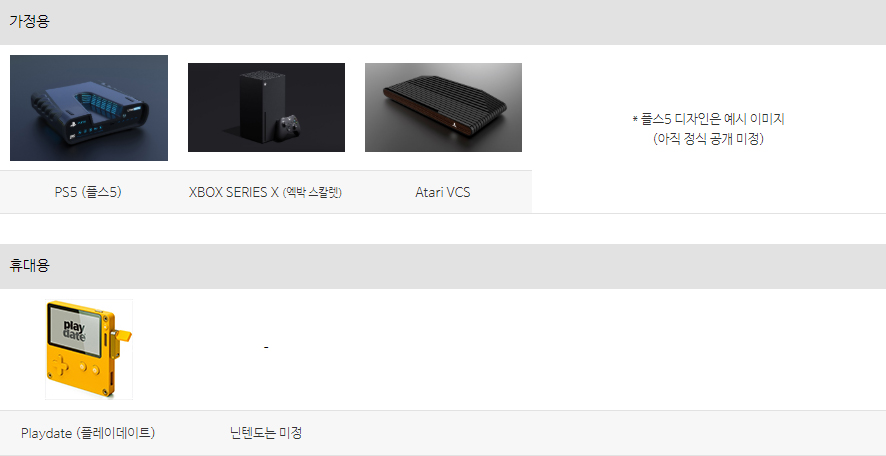886x456 pixels.
Task: Click the Xbox controller in the image
Action: click(x=289, y=126)
